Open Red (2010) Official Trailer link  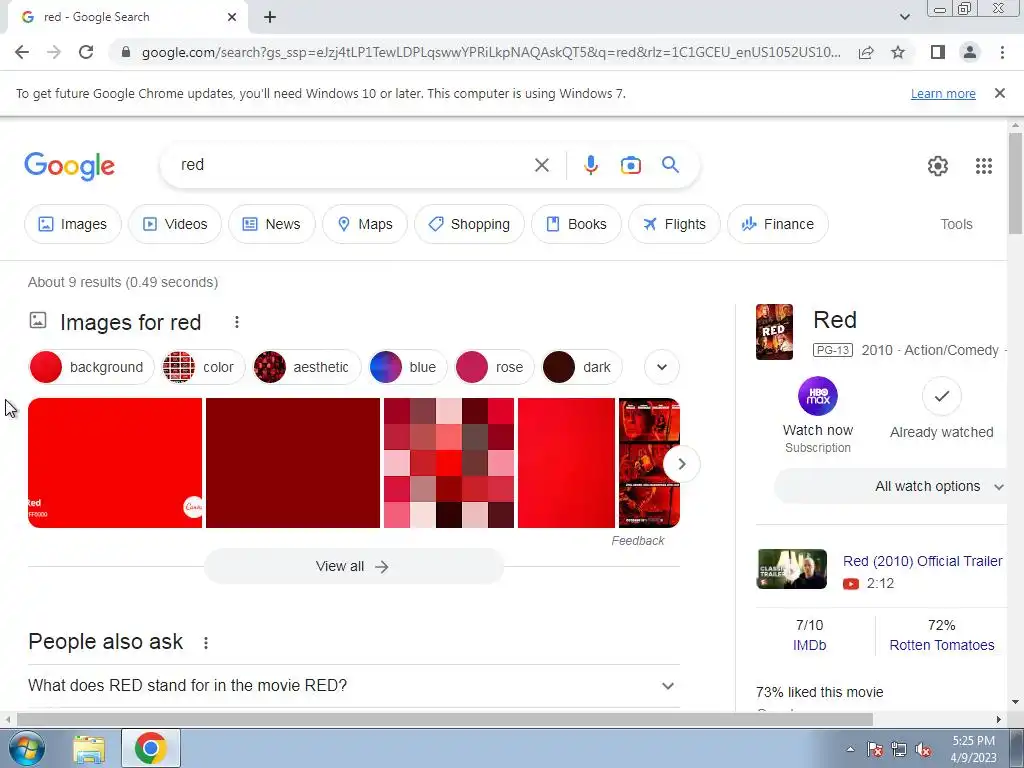[x=922, y=561]
